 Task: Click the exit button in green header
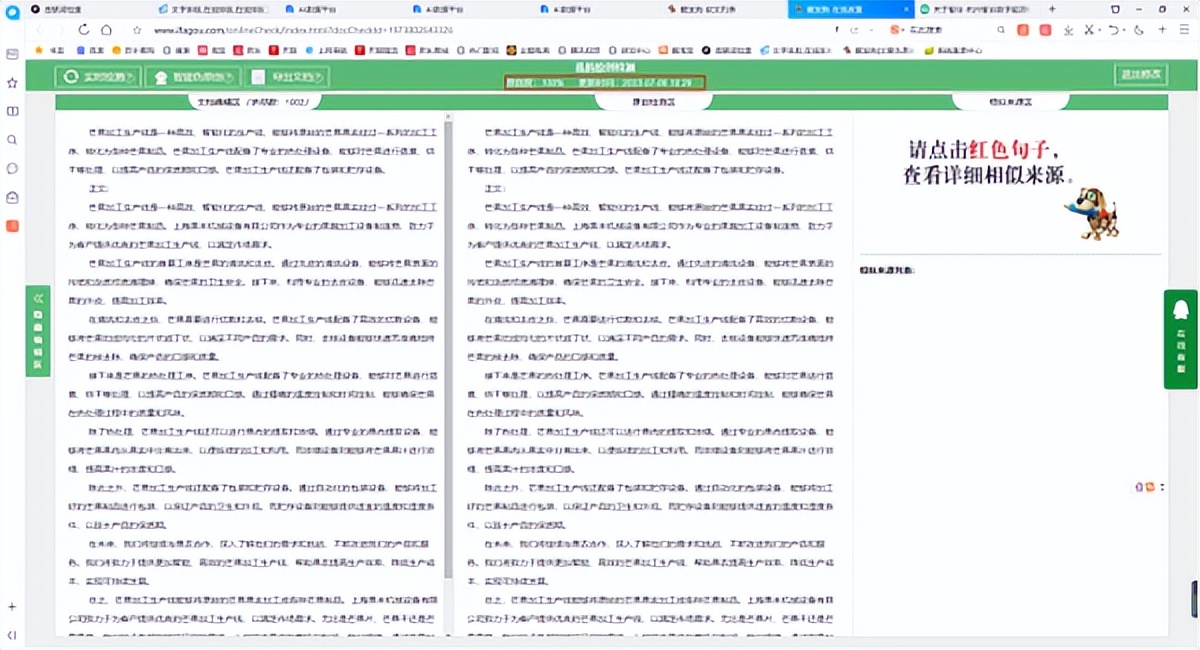tap(1141, 75)
